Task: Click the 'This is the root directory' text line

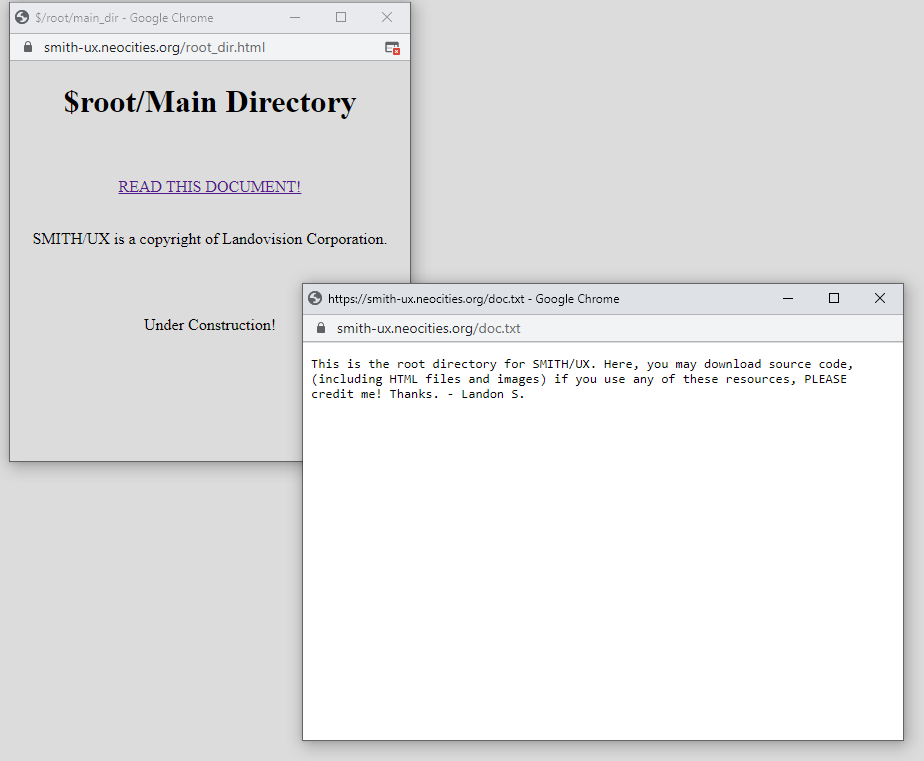Action: point(582,364)
